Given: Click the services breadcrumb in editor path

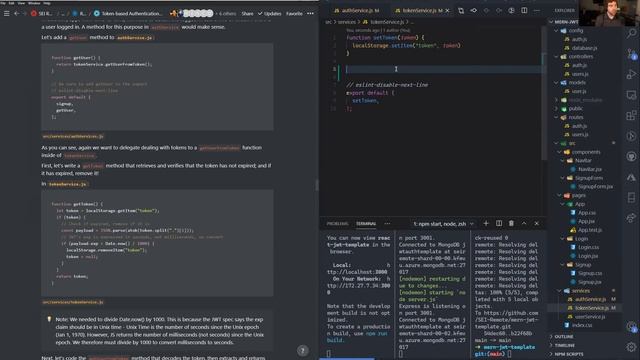Looking at the screenshot, I should tap(347, 22).
